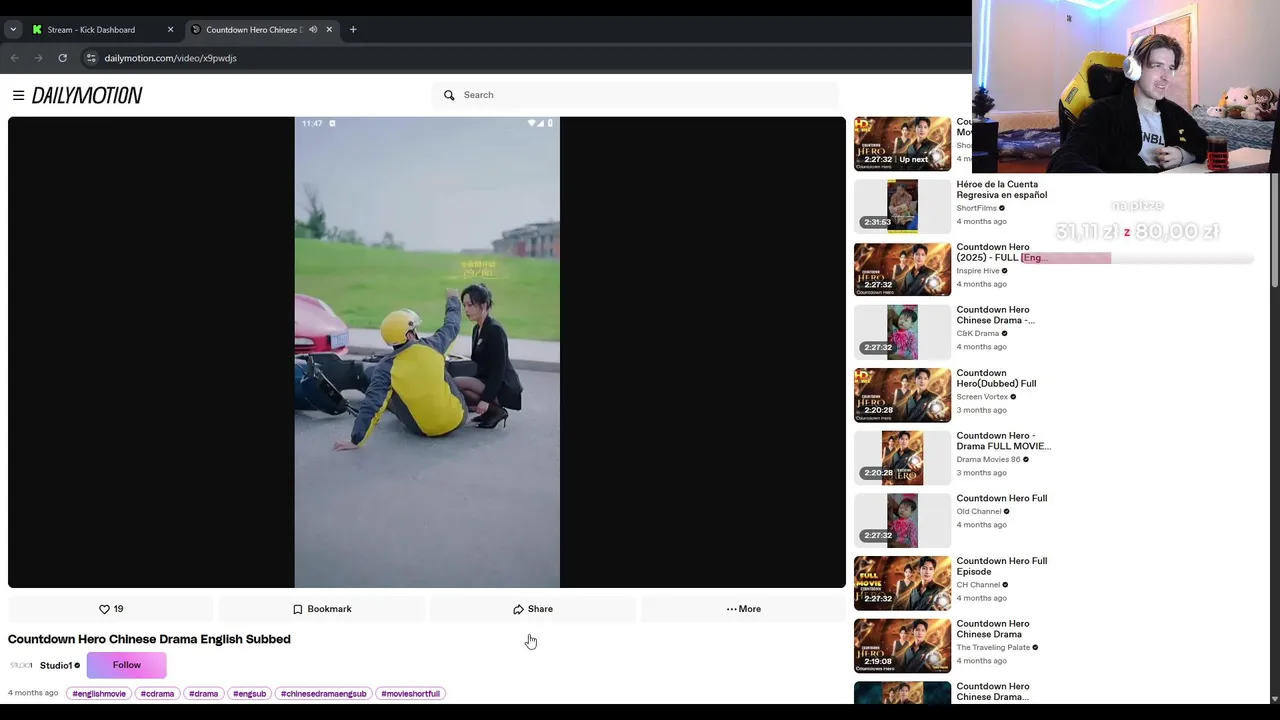
Task: Open the Share options
Action: point(533,609)
